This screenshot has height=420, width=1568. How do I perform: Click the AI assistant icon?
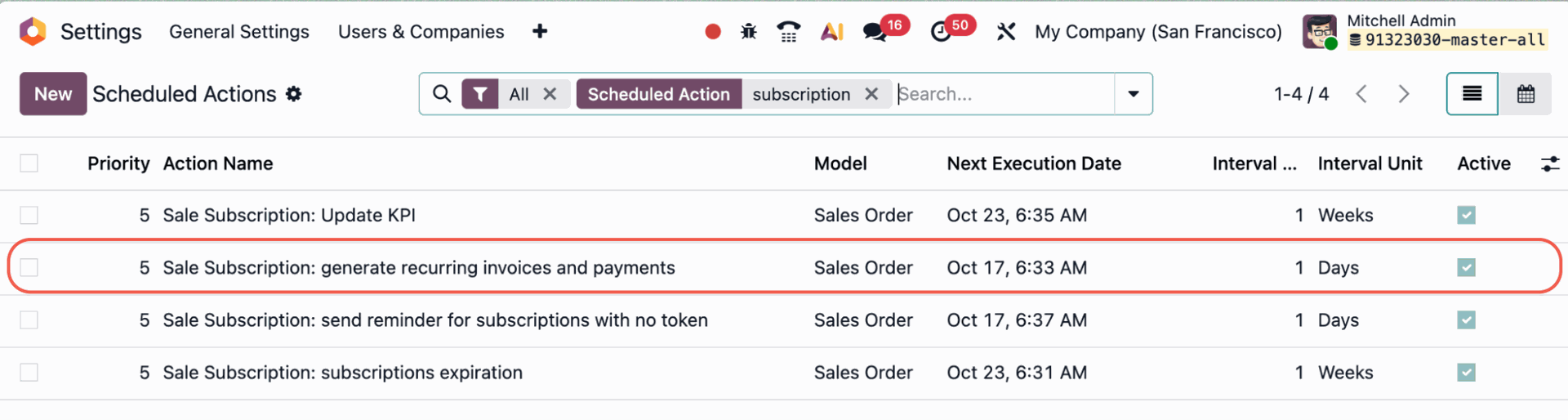pyautogui.click(x=831, y=32)
